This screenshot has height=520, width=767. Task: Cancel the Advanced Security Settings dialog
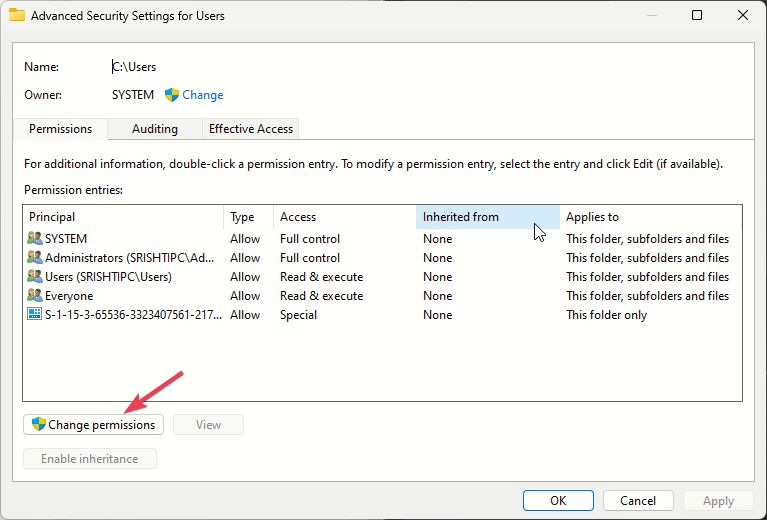638,501
